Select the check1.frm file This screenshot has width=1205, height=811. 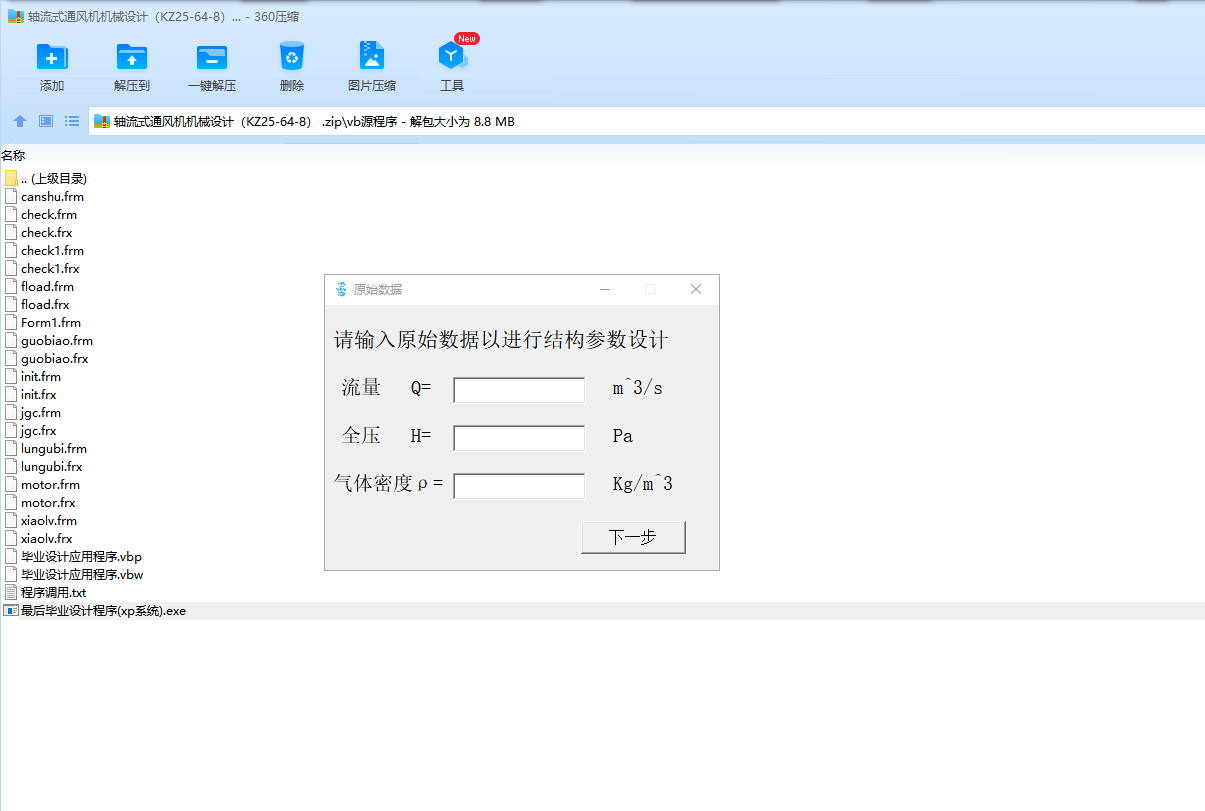[52, 251]
